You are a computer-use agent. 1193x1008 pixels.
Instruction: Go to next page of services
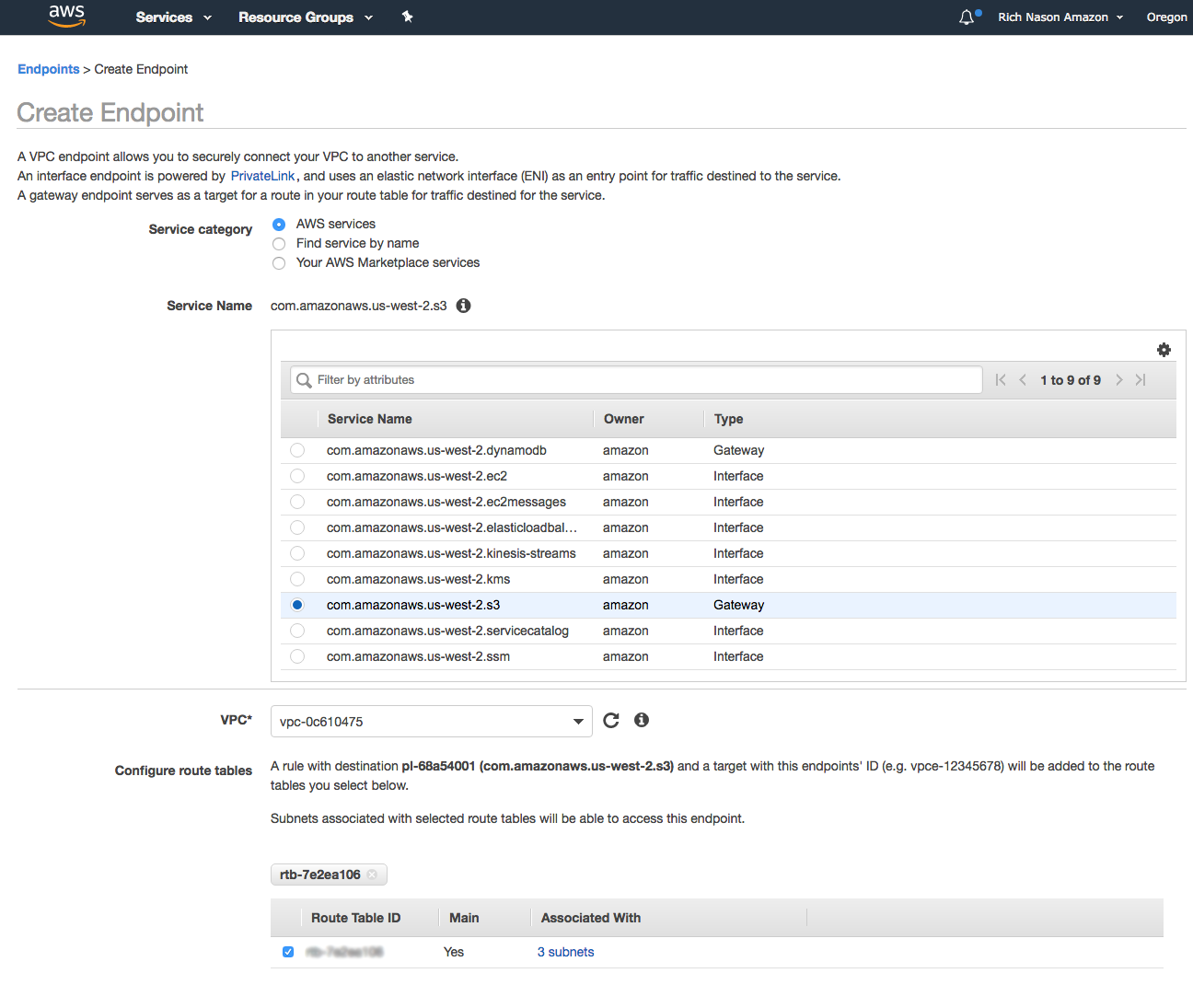(1118, 380)
